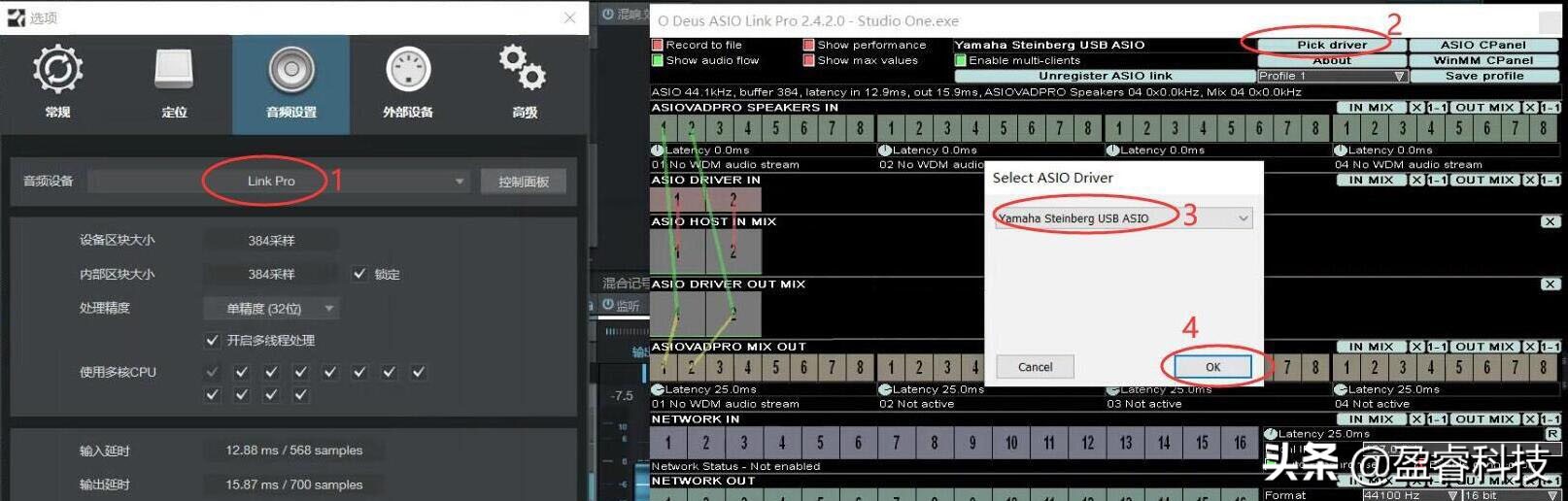Click the X icon of ASIO HOST IN MIX row

tap(1550, 221)
